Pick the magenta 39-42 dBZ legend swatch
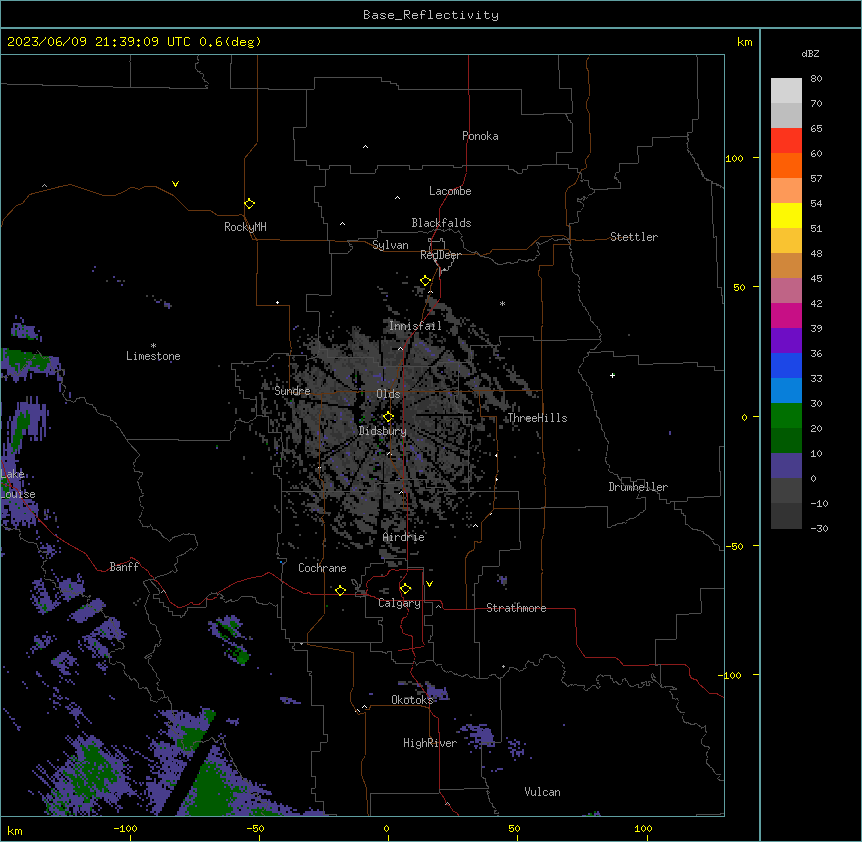Image resolution: width=862 pixels, height=842 pixels. click(786, 315)
